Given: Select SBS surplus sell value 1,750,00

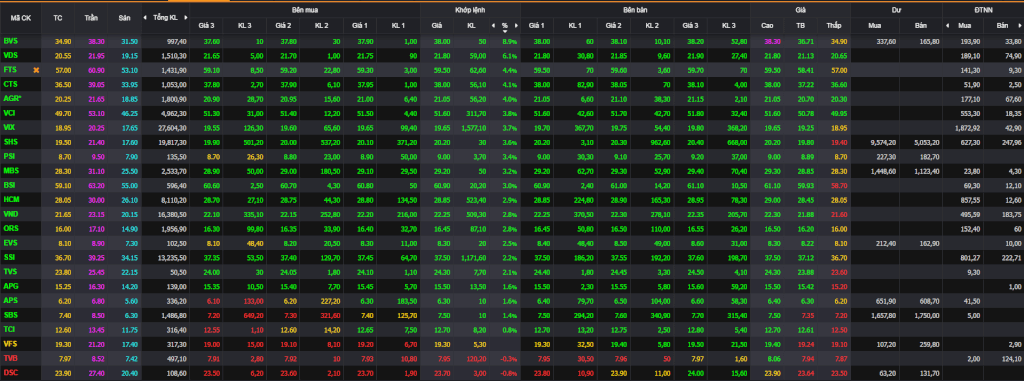Looking at the screenshot, I should pyautogui.click(x=927, y=315).
